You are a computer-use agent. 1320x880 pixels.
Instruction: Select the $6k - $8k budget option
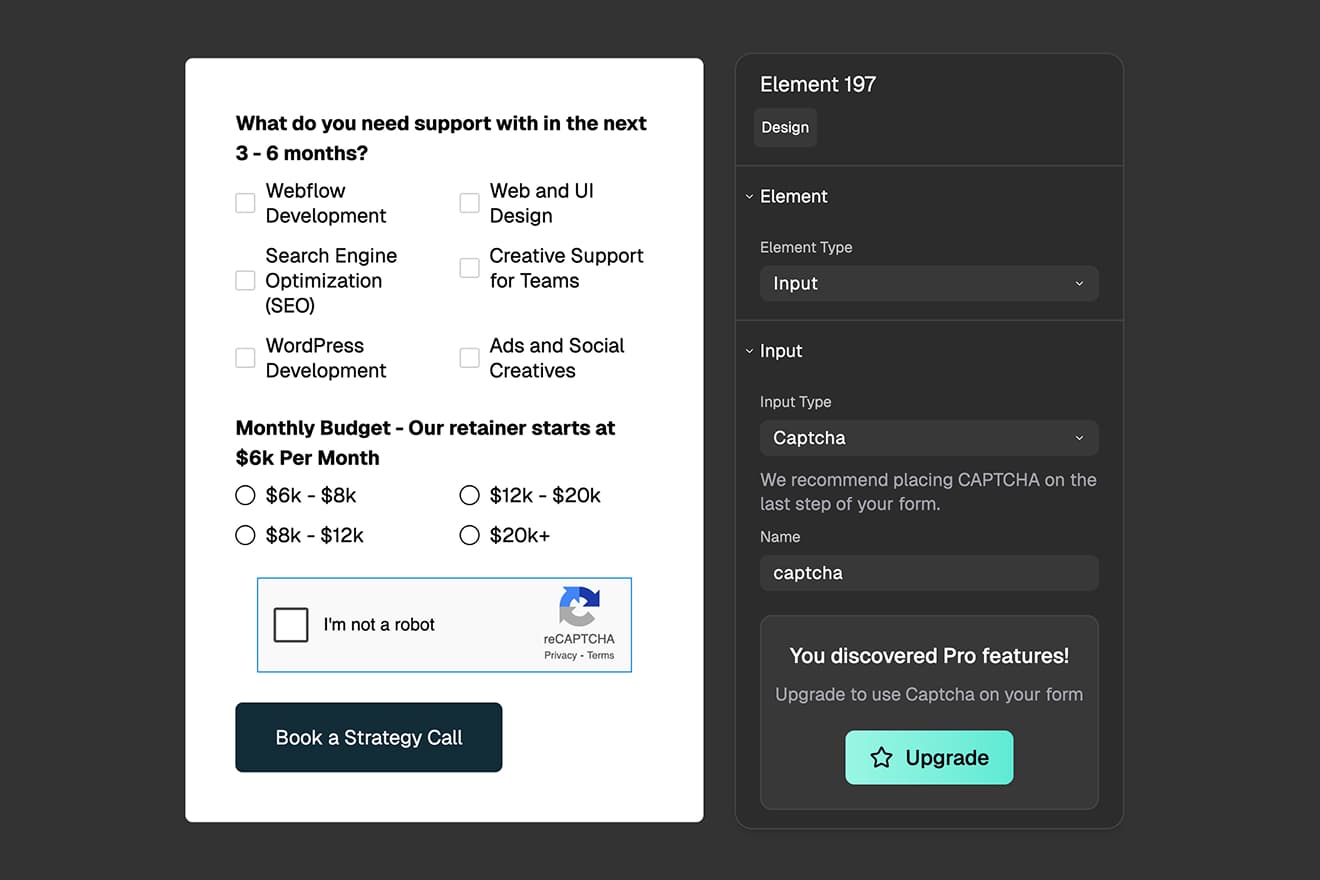[x=245, y=495]
